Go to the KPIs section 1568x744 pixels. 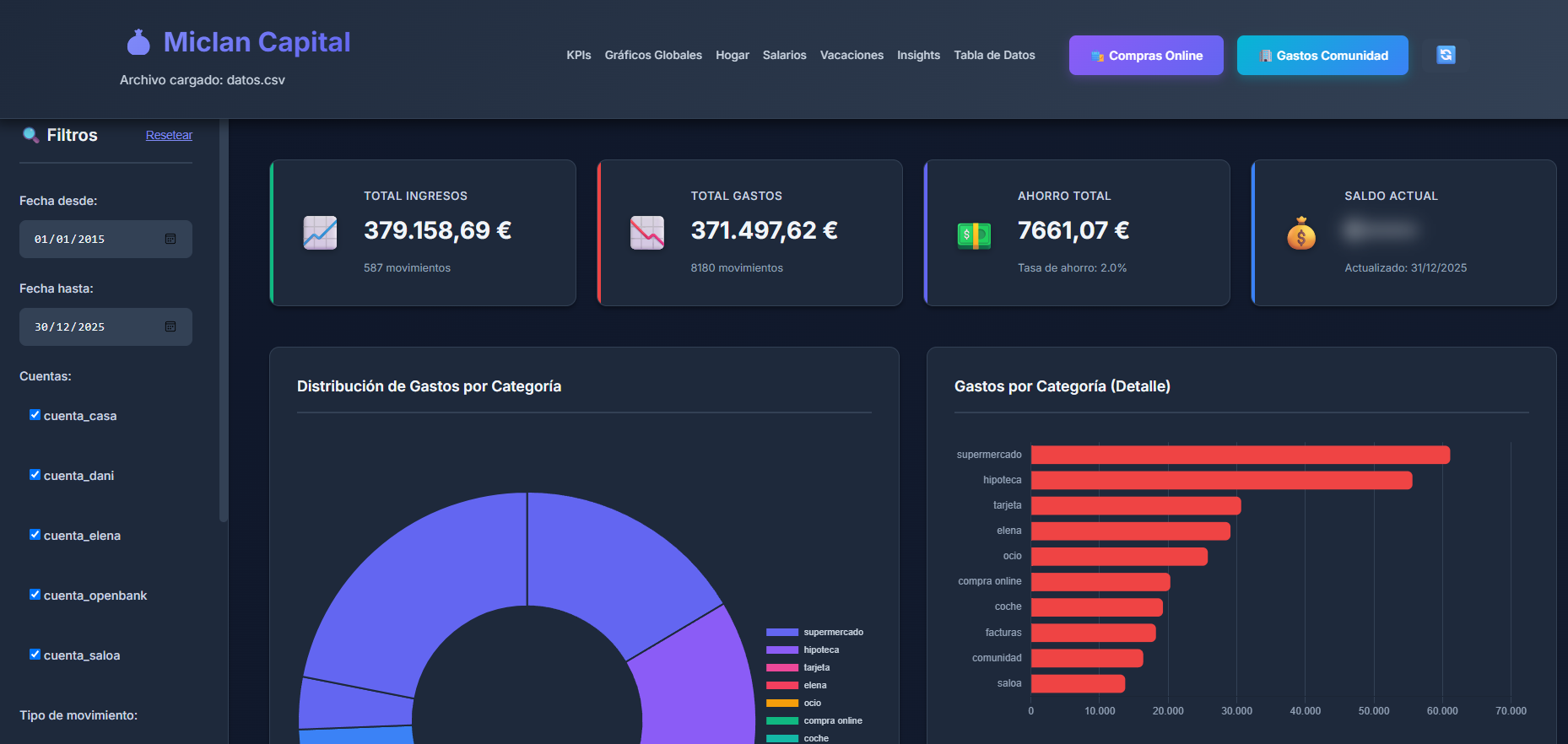point(579,55)
